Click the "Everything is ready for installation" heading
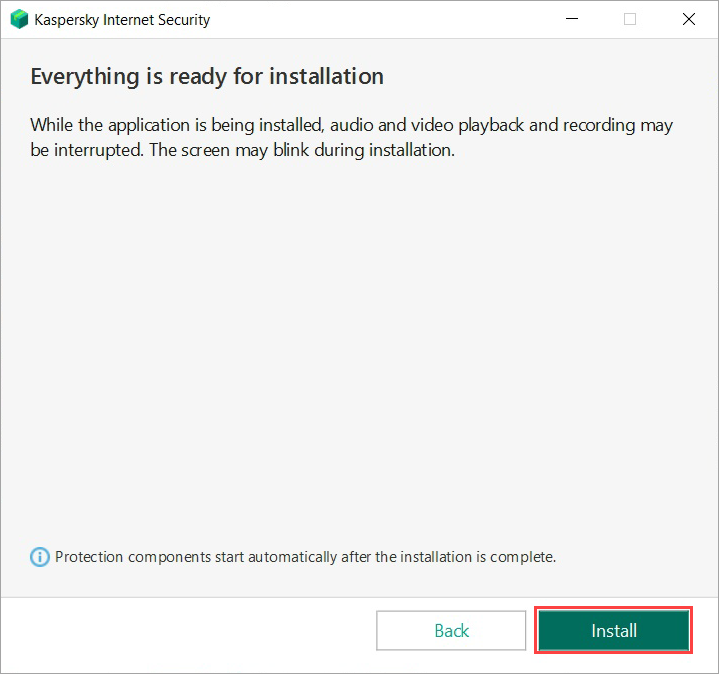 click(207, 77)
